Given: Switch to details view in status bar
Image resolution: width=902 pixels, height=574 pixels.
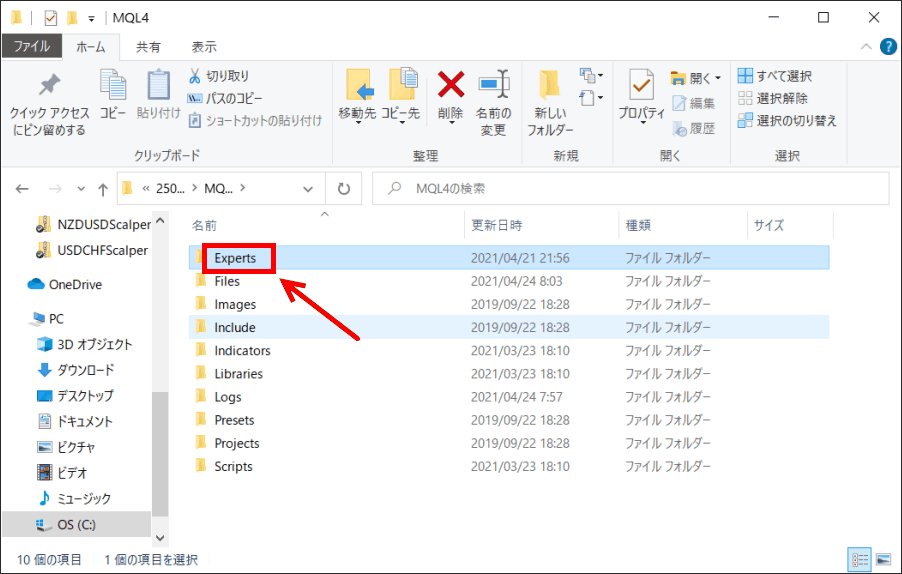Looking at the screenshot, I should (x=860, y=558).
